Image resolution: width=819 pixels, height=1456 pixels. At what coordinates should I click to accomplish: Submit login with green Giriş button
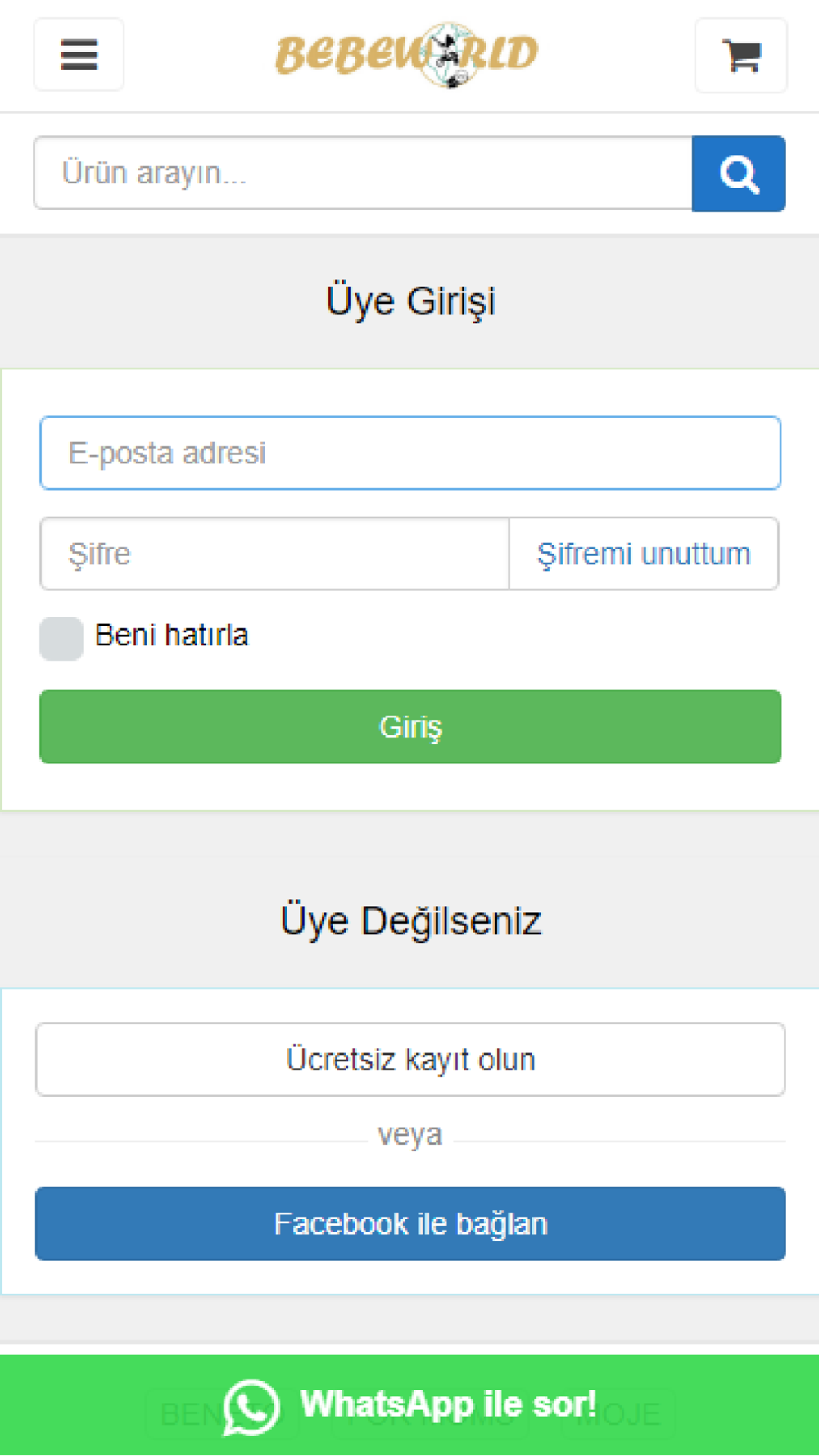point(410,726)
